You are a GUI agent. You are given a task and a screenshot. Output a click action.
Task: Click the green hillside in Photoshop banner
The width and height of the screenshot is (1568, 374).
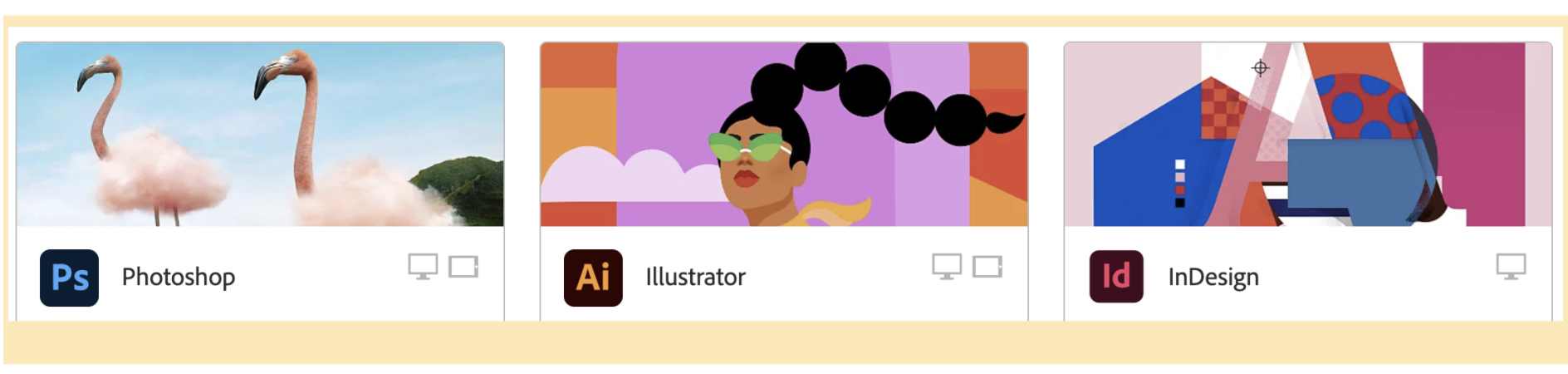point(462,189)
